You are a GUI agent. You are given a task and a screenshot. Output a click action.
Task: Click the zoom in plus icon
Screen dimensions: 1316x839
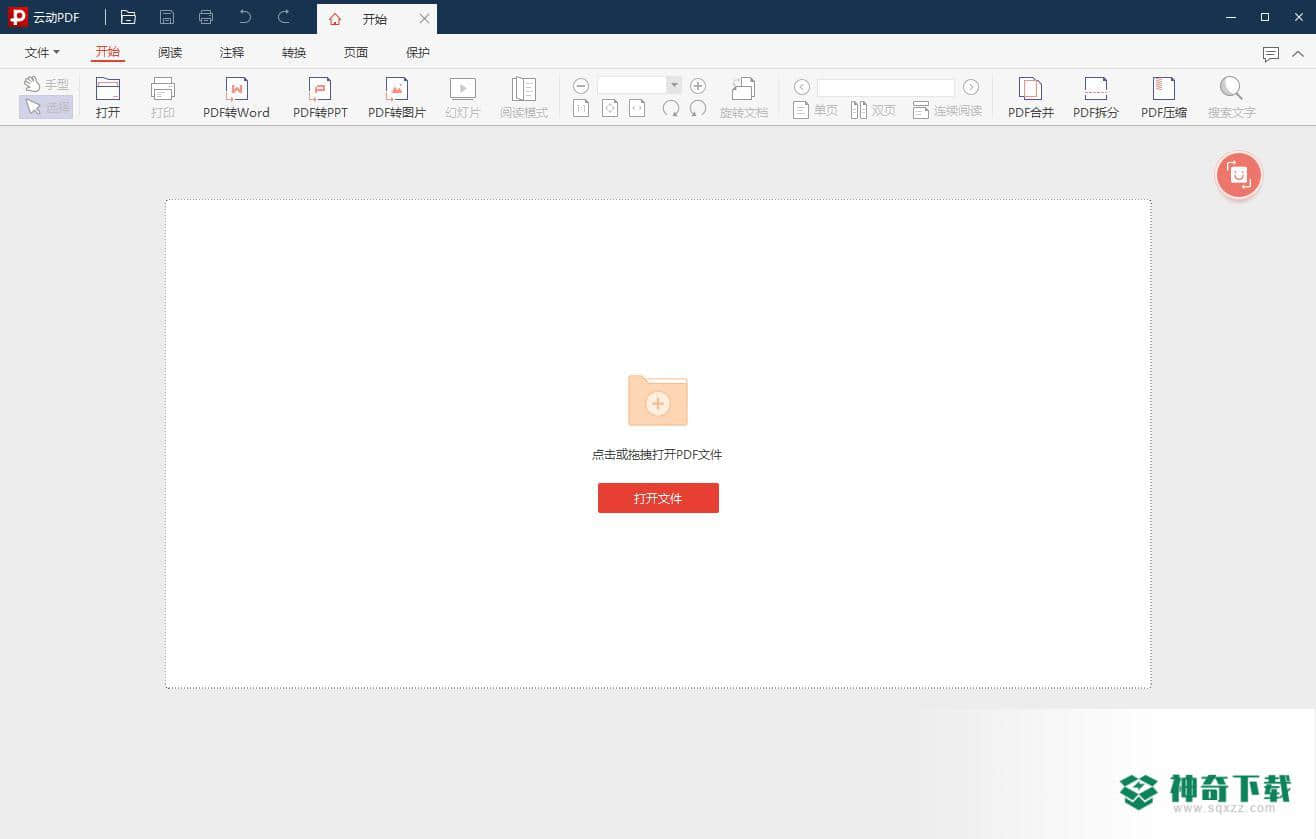[x=698, y=86]
